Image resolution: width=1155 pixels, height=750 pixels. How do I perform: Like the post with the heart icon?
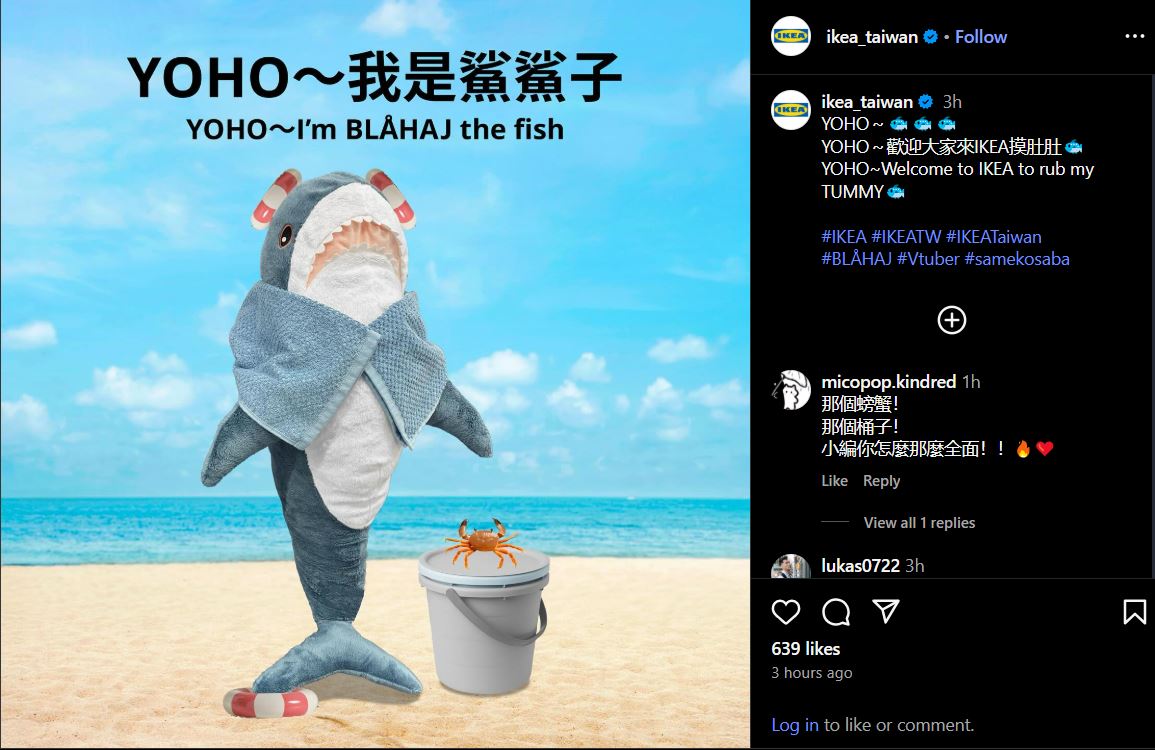pos(785,611)
